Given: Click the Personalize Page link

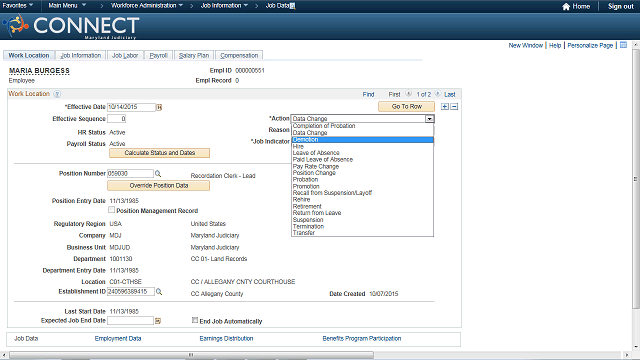Looking at the screenshot, I should [x=590, y=45].
